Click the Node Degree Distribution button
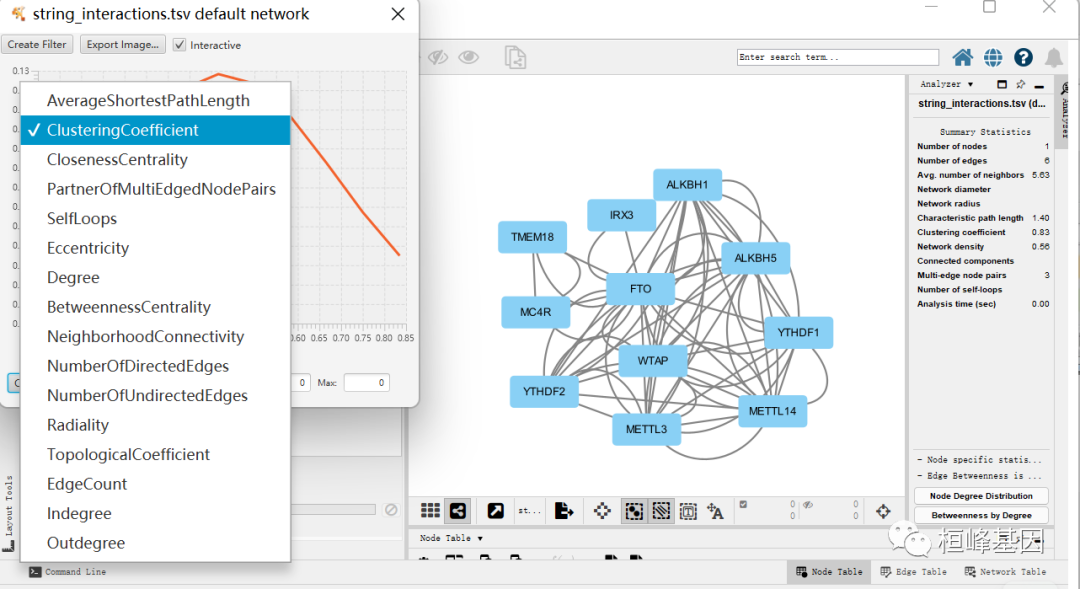The image size is (1080, 589). click(981, 496)
